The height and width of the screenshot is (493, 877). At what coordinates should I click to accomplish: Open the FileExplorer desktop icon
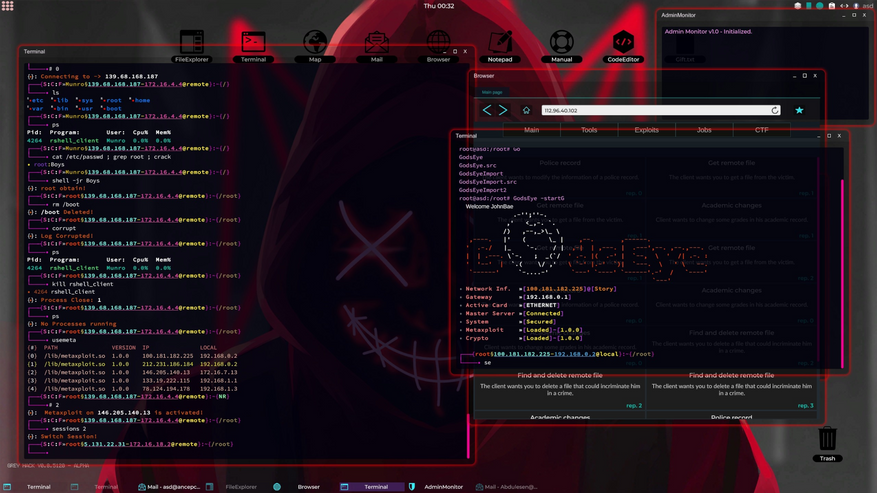pos(192,46)
